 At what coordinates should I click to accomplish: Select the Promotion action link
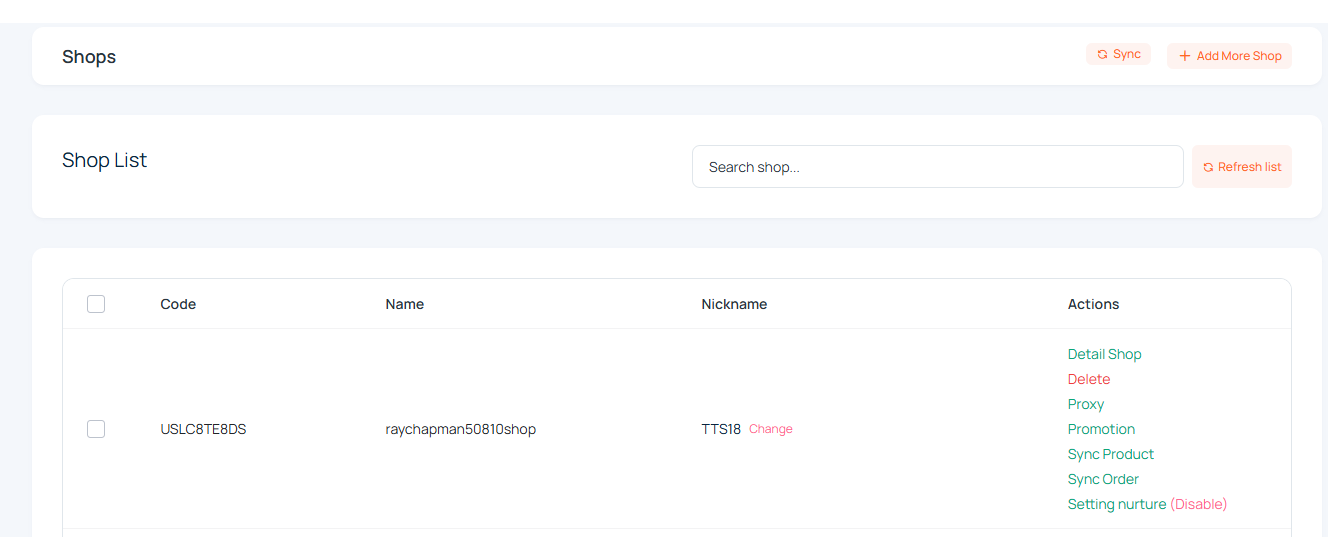(1101, 429)
